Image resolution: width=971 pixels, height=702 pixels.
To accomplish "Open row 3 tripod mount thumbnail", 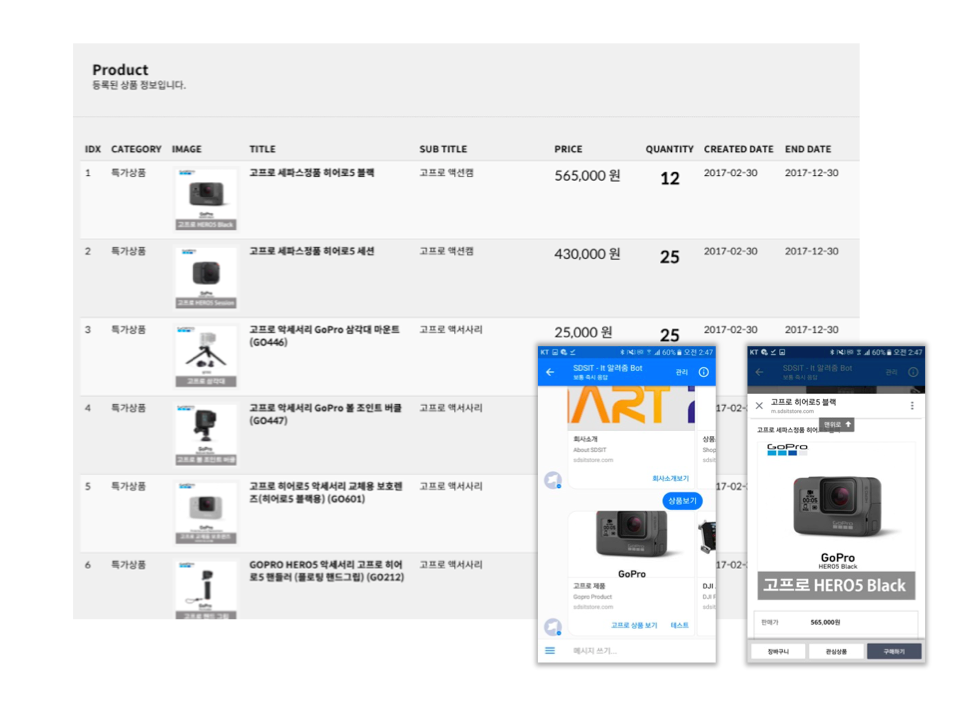I will click(x=206, y=357).
